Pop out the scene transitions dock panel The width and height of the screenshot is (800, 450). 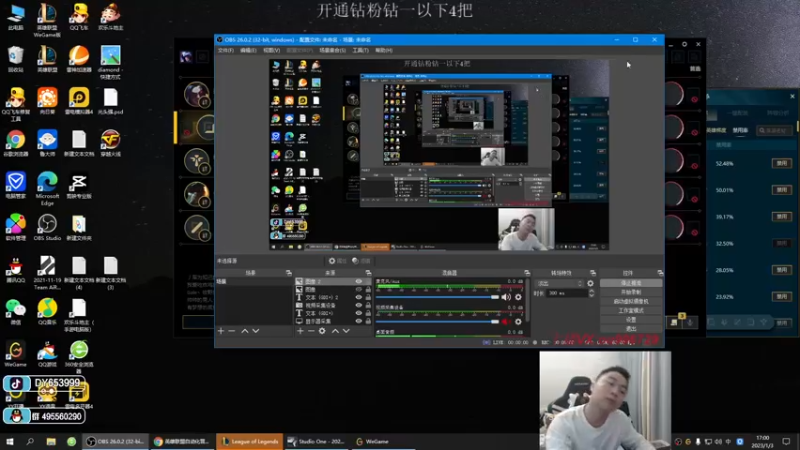tap(593, 273)
